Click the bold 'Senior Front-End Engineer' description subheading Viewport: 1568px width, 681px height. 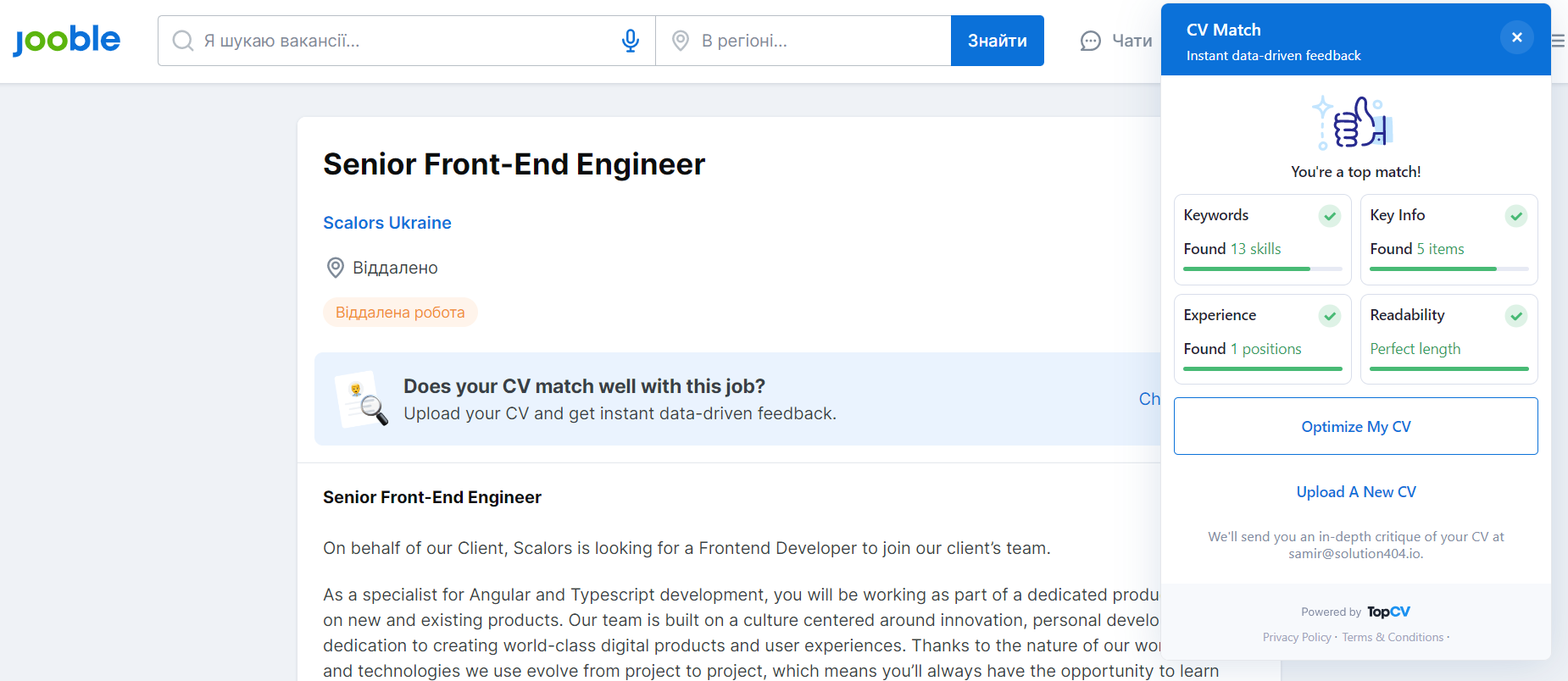pos(432,497)
